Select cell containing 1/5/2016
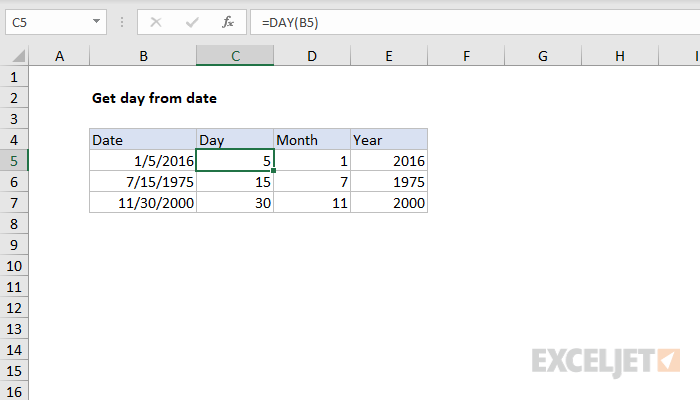The height and width of the screenshot is (400, 700). [x=143, y=161]
